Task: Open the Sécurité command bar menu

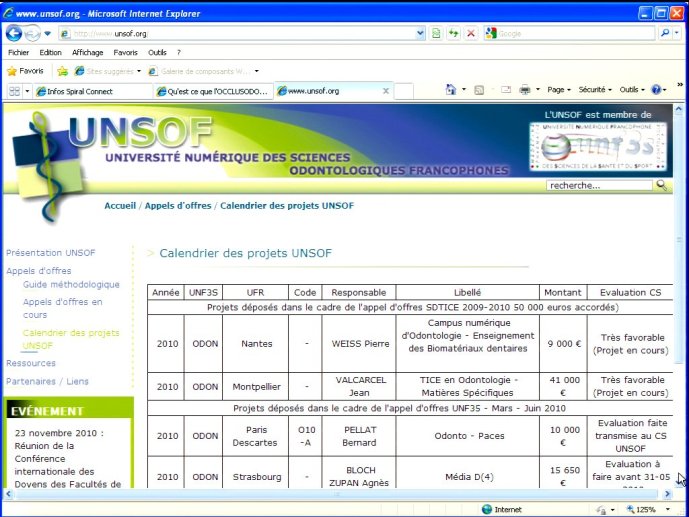Action: click(595, 90)
